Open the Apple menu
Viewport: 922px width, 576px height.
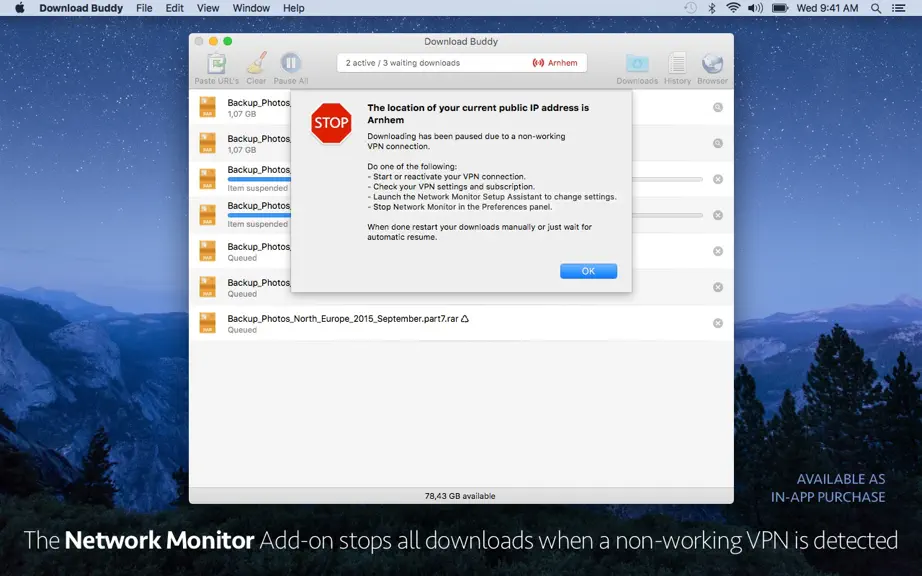[19, 8]
